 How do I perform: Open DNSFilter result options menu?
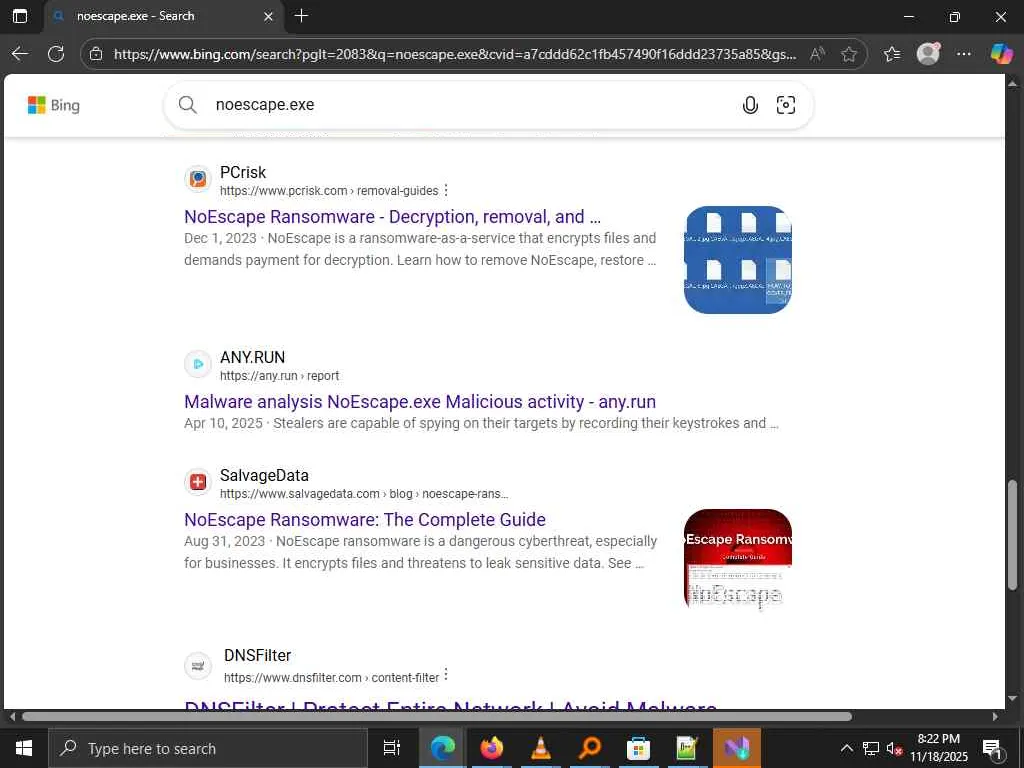point(446,675)
